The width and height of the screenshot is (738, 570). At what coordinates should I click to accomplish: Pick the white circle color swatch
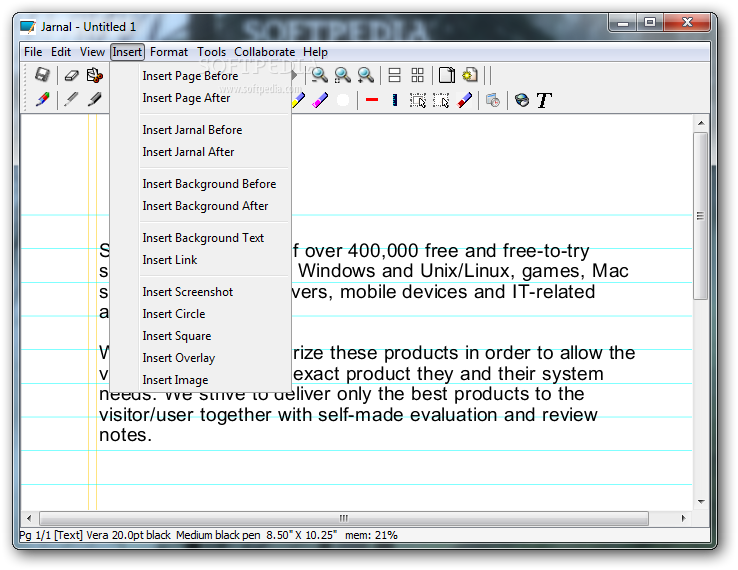tap(343, 100)
